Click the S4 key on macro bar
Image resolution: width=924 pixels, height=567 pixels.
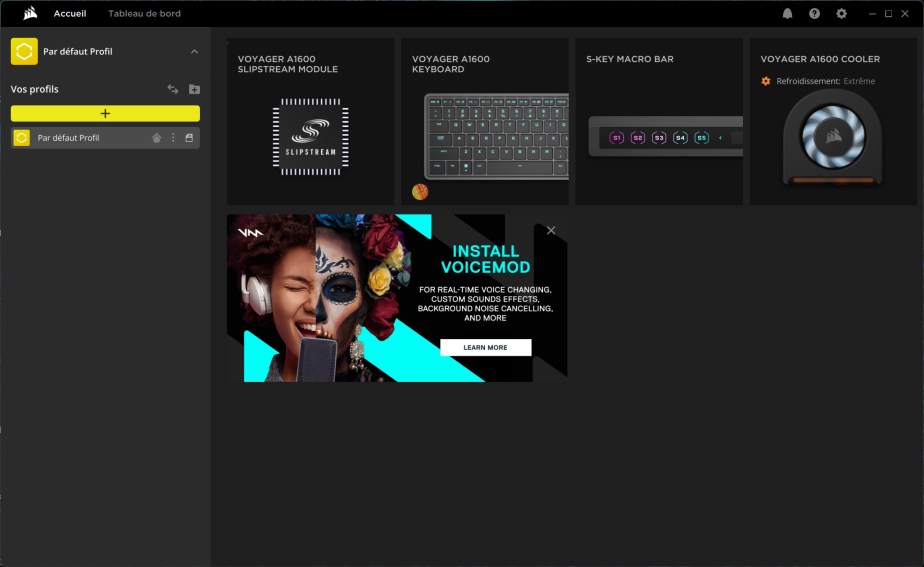point(680,138)
